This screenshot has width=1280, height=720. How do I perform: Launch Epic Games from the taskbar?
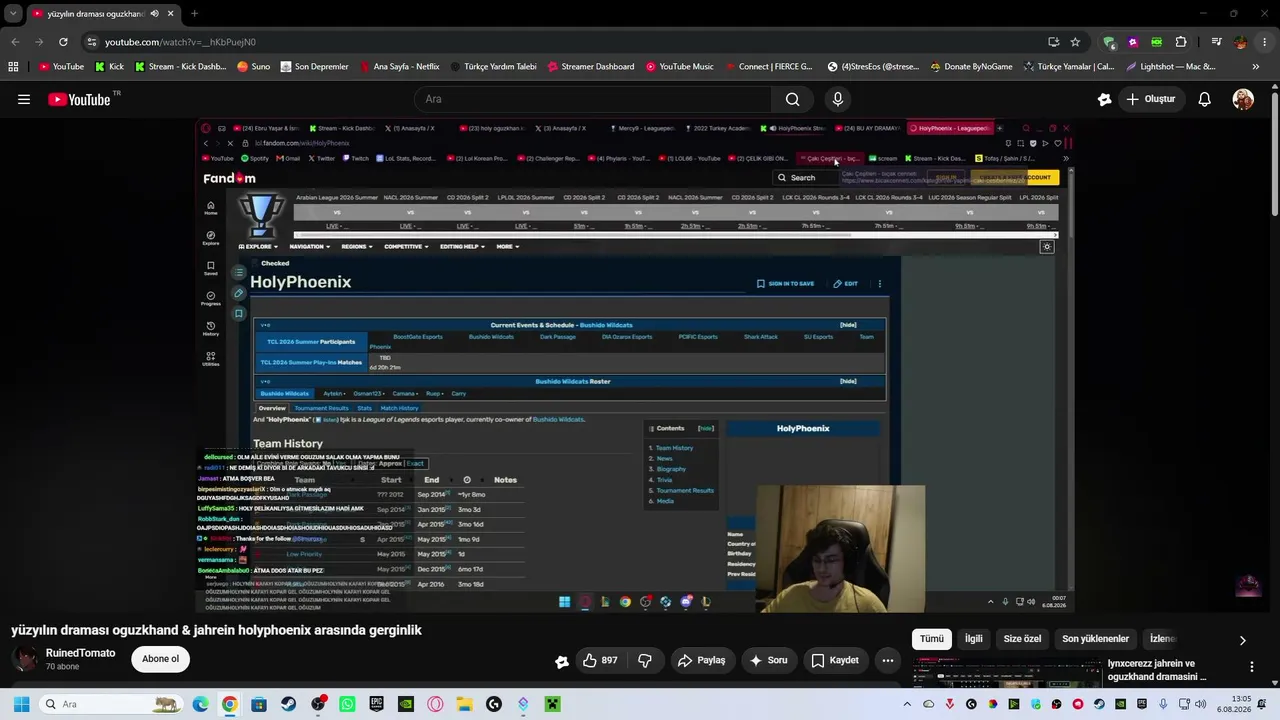[x=376, y=704]
